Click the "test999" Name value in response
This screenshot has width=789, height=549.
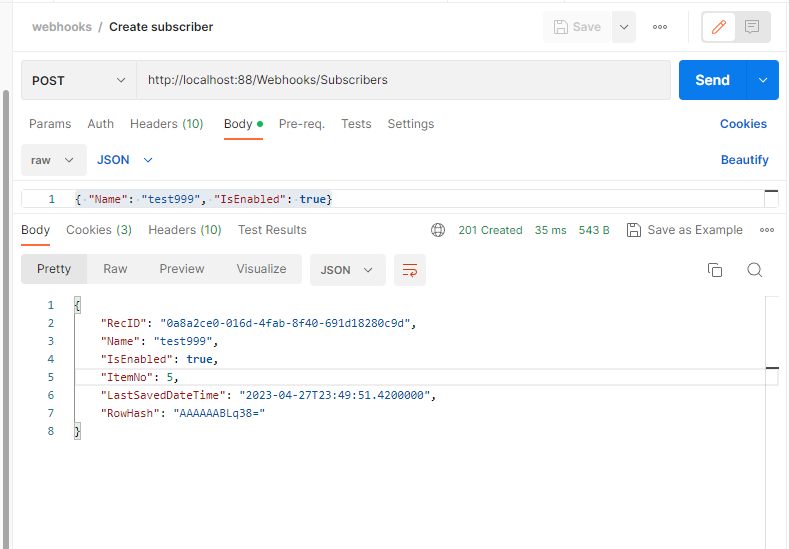(183, 342)
